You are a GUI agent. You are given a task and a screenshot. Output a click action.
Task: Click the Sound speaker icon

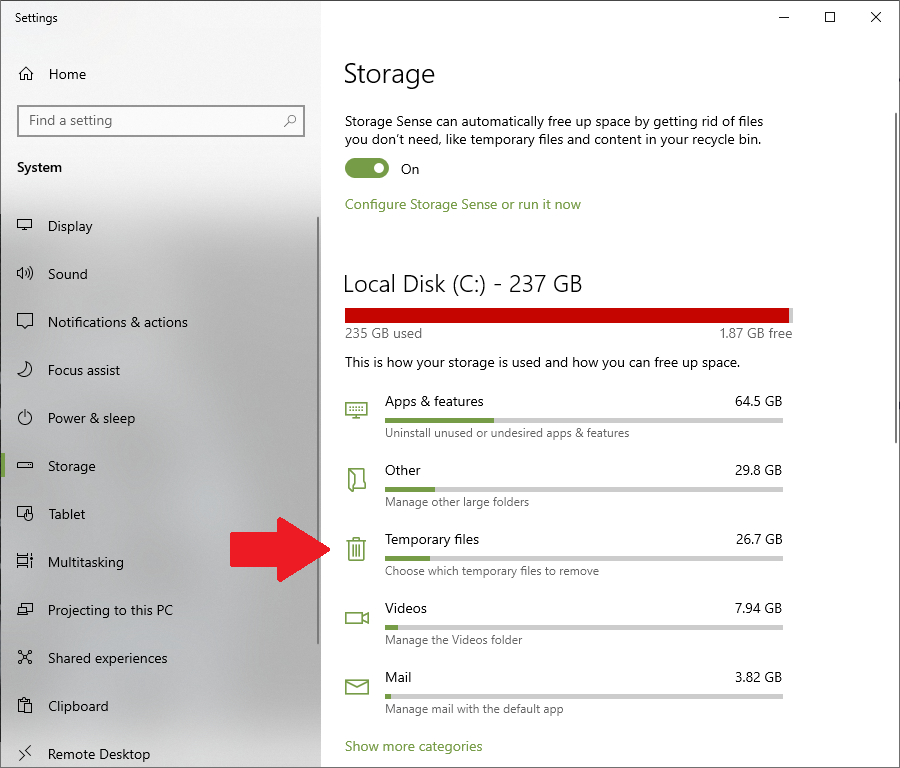[x=25, y=273]
